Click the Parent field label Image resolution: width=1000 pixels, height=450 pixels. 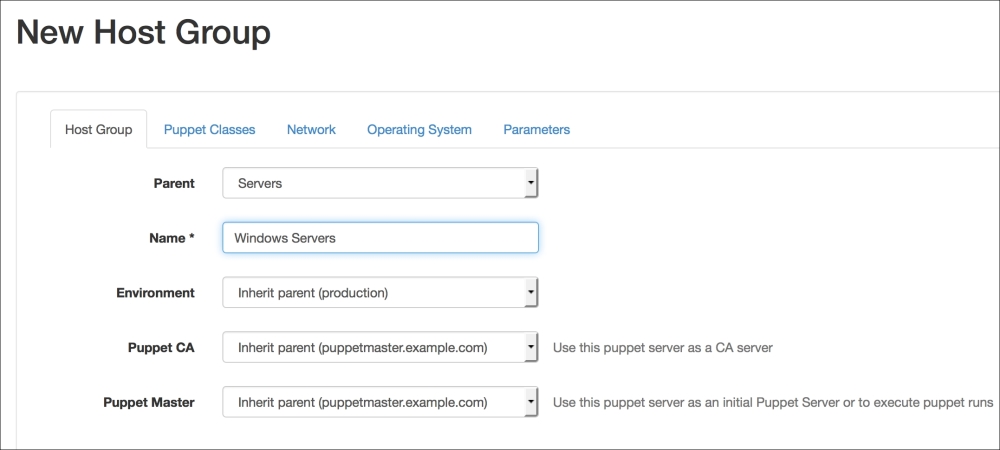tap(173, 183)
